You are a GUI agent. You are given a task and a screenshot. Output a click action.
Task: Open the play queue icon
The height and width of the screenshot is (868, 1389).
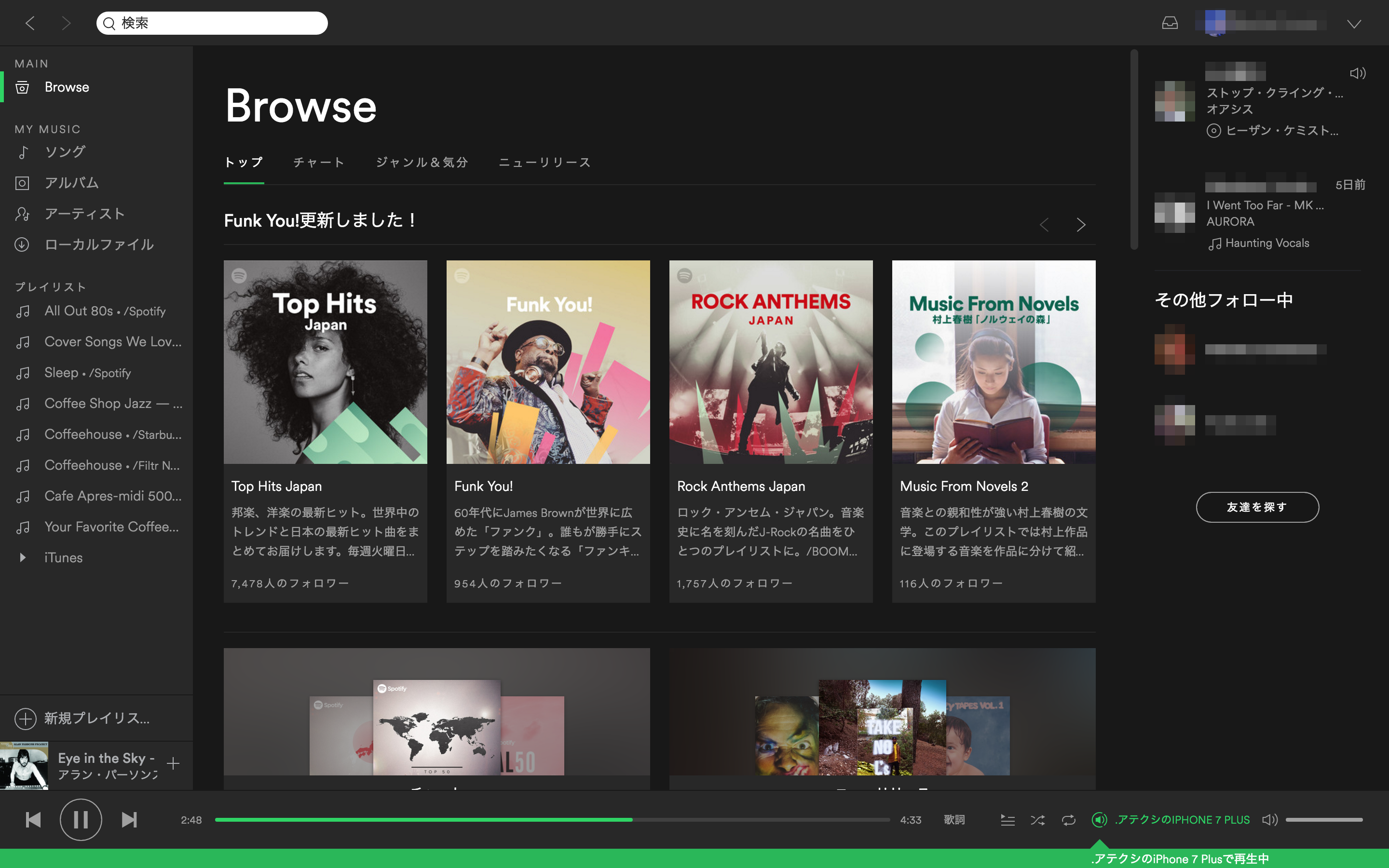1008,820
